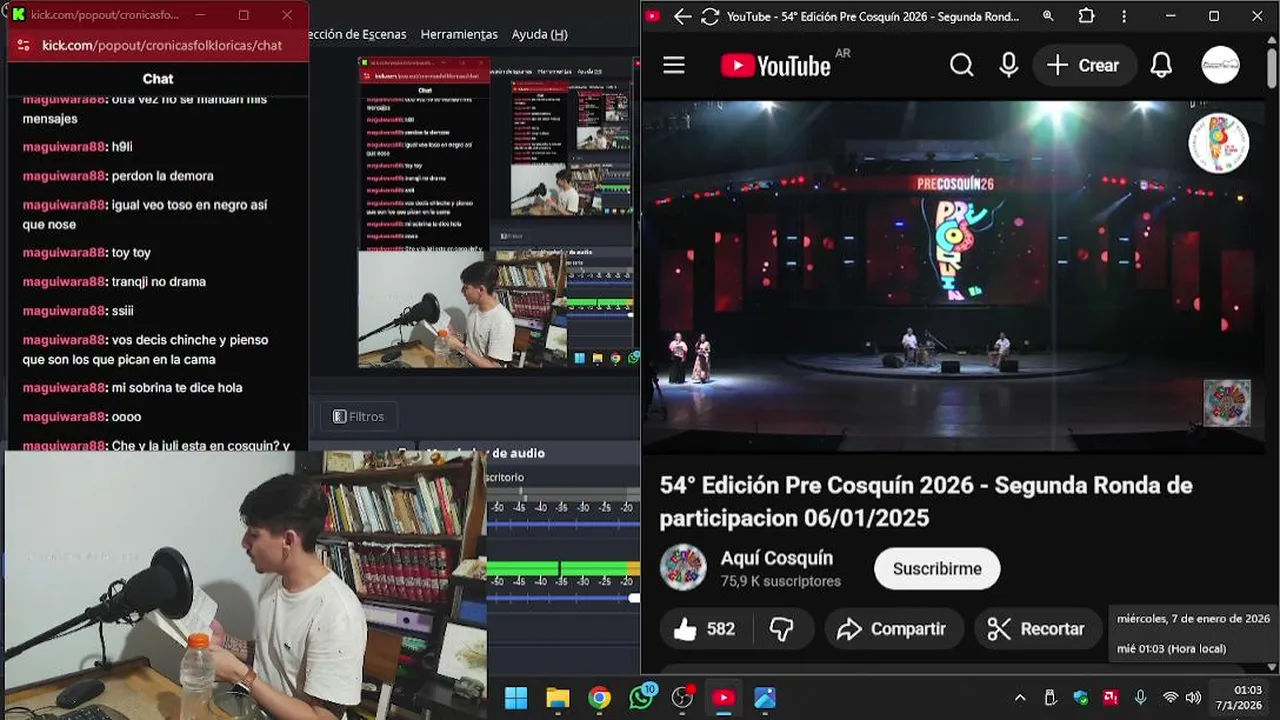Dislike the Pre Cosquín video

(x=781, y=629)
